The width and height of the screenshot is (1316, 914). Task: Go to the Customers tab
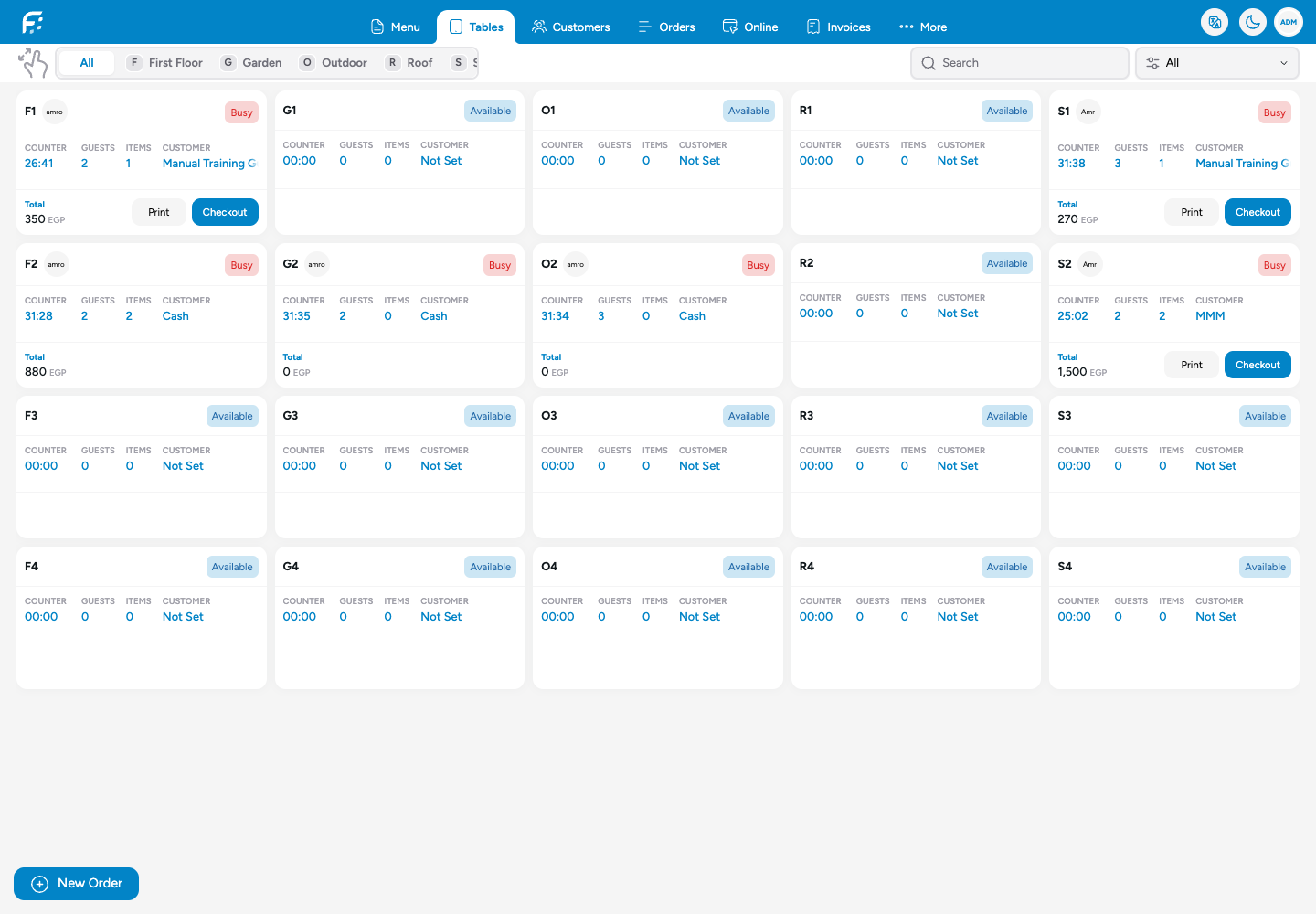pos(571,27)
